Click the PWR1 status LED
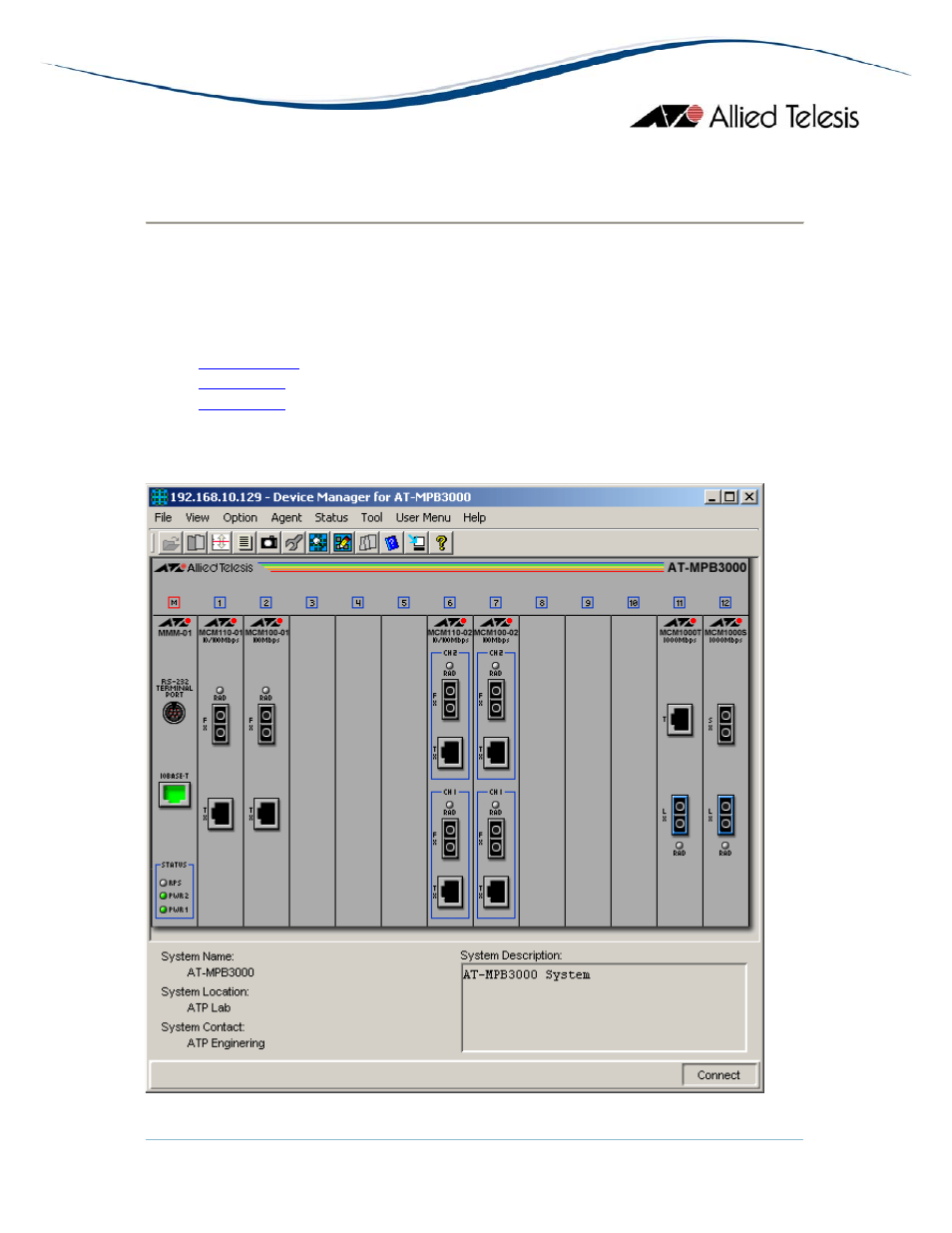The height and width of the screenshot is (1233, 952). (x=164, y=910)
